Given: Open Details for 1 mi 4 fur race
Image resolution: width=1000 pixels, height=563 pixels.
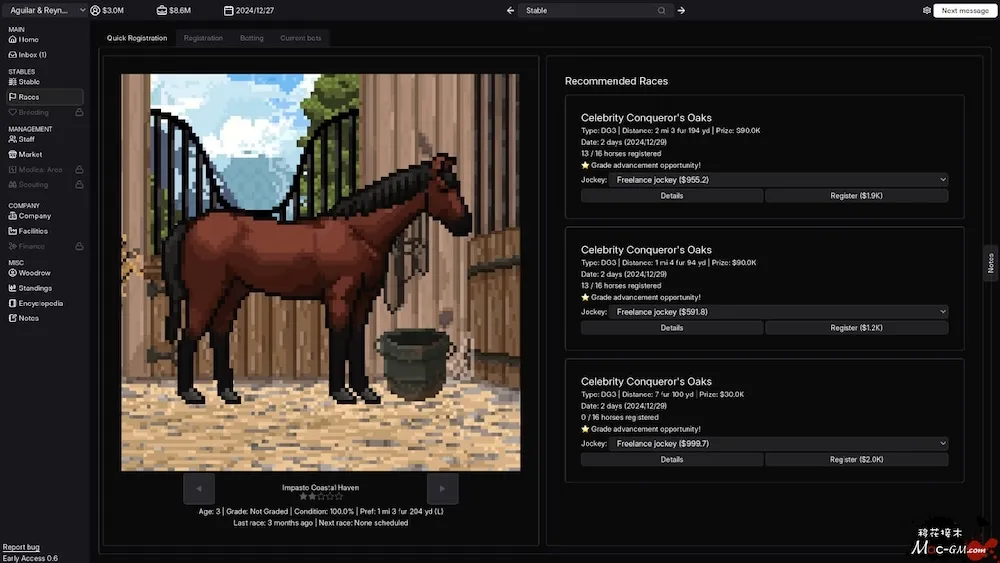Looking at the screenshot, I should (x=672, y=328).
